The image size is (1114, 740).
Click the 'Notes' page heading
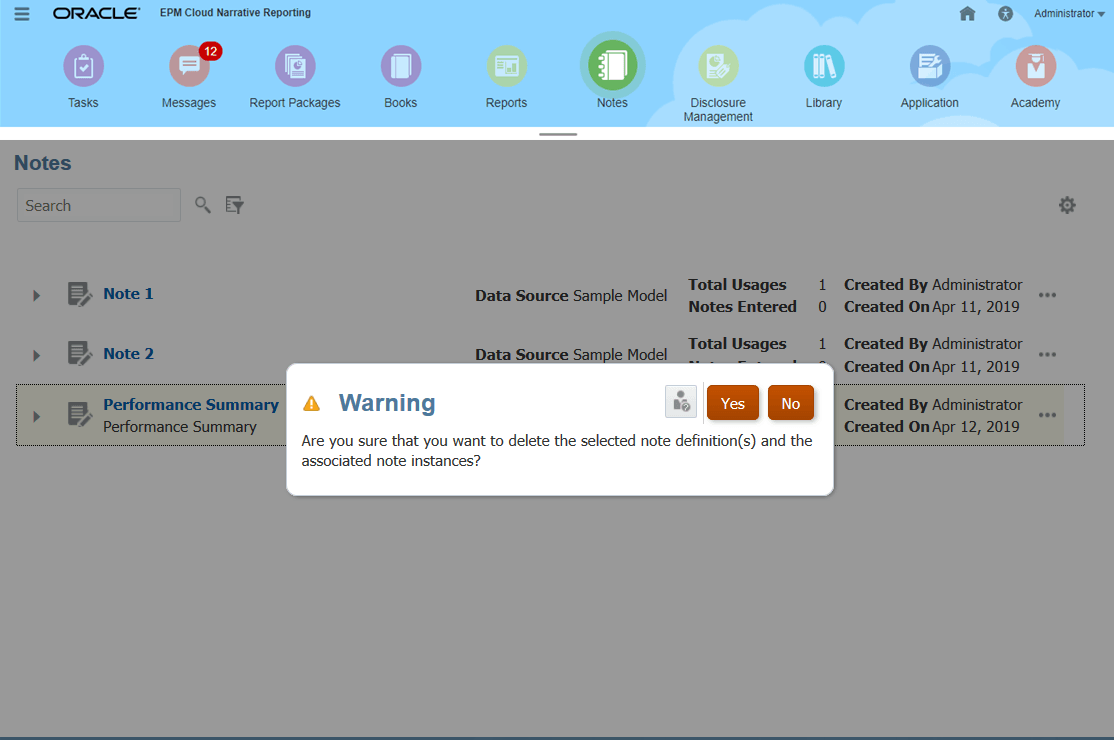point(43,163)
